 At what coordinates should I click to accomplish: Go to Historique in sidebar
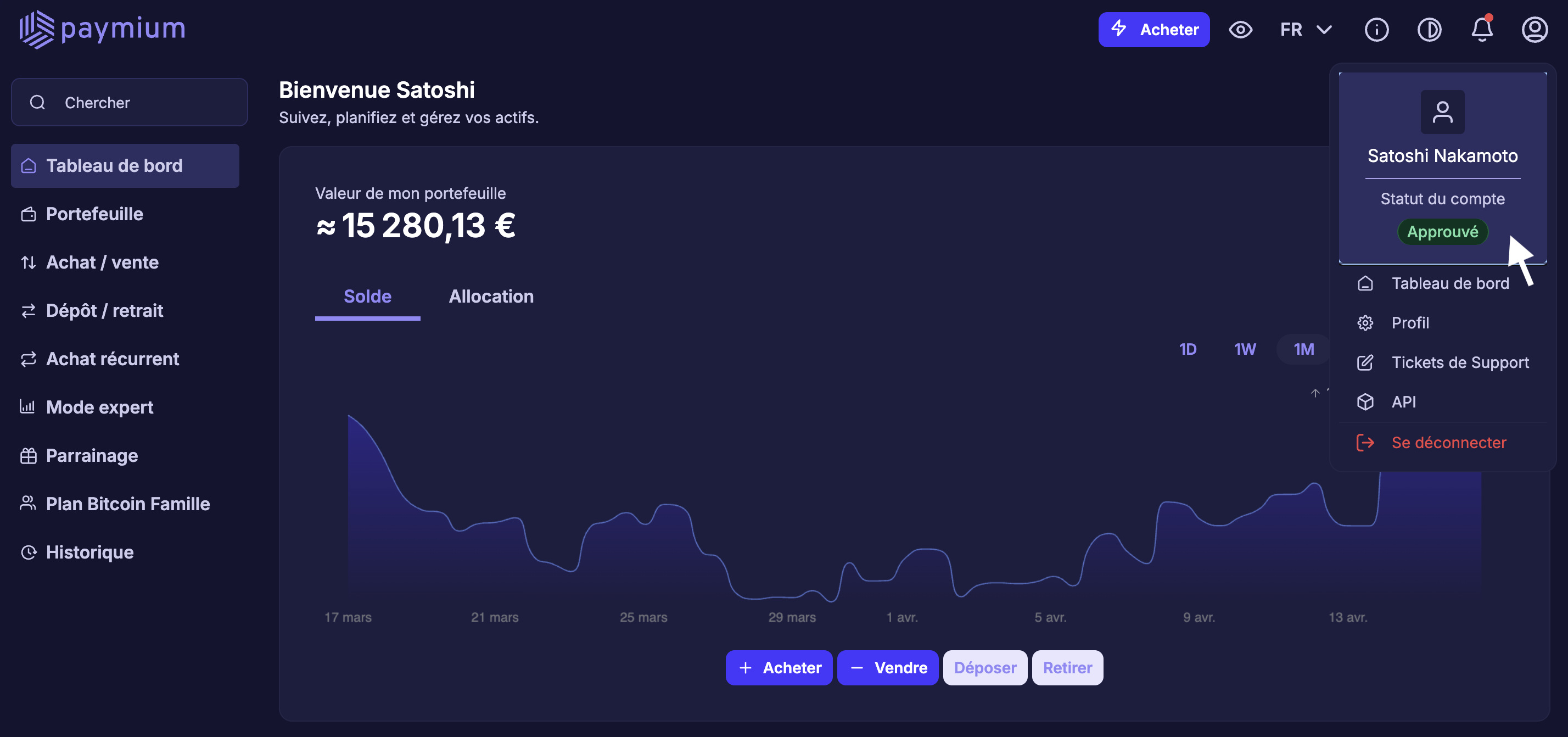(89, 552)
